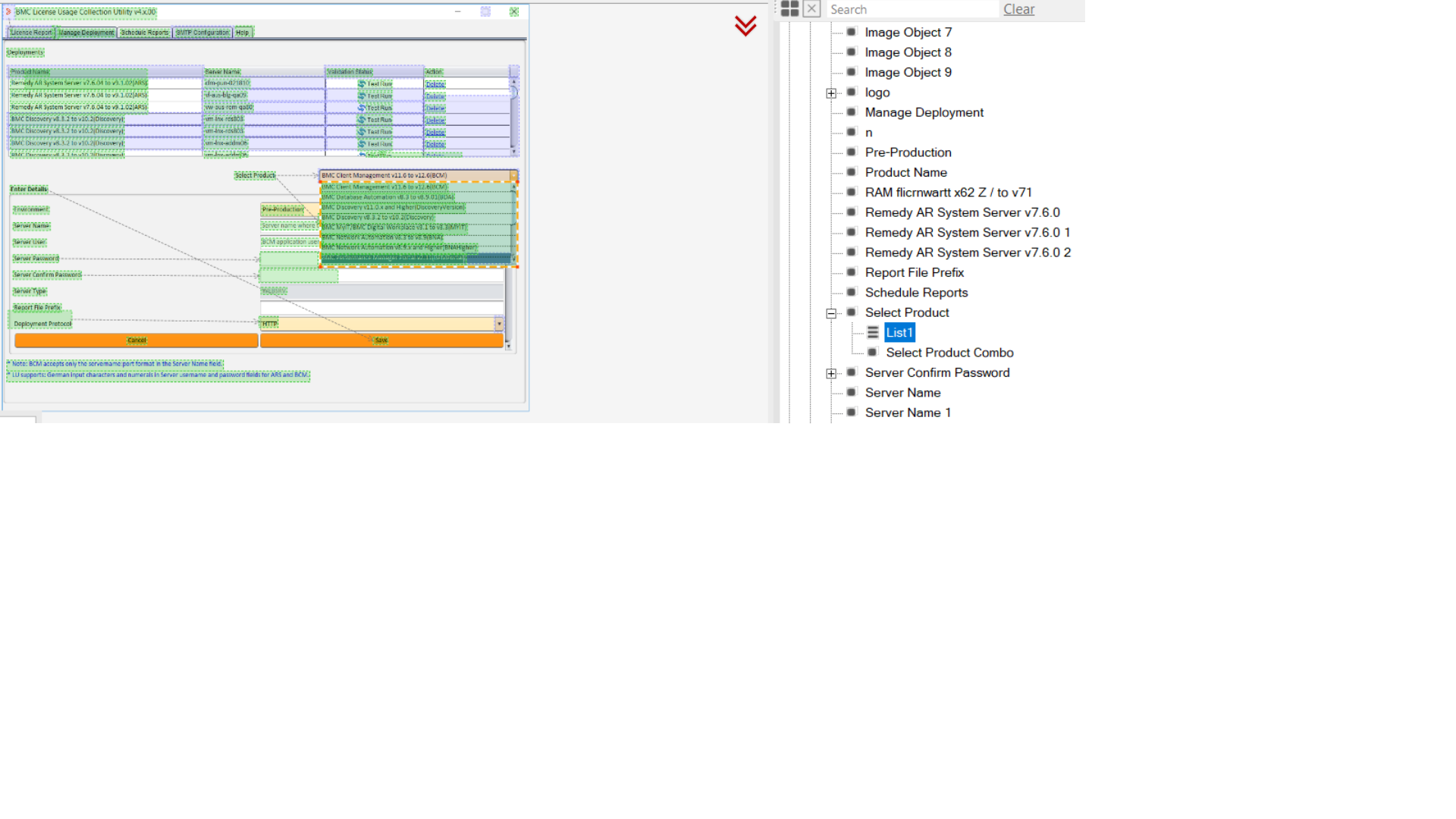The width and height of the screenshot is (1456, 819).
Task: Select Report File Prefix in object tree
Action: 914,273
